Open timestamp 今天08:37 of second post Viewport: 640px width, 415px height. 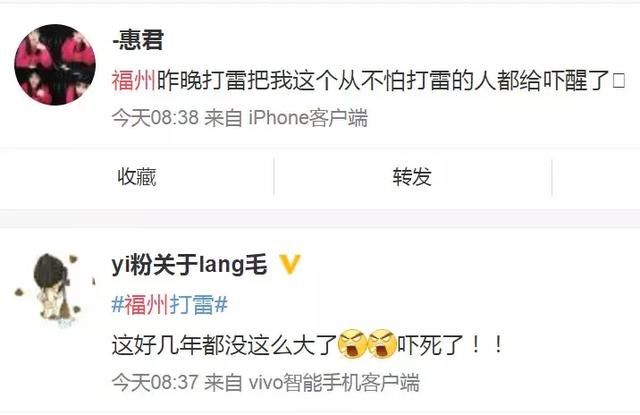pos(155,383)
